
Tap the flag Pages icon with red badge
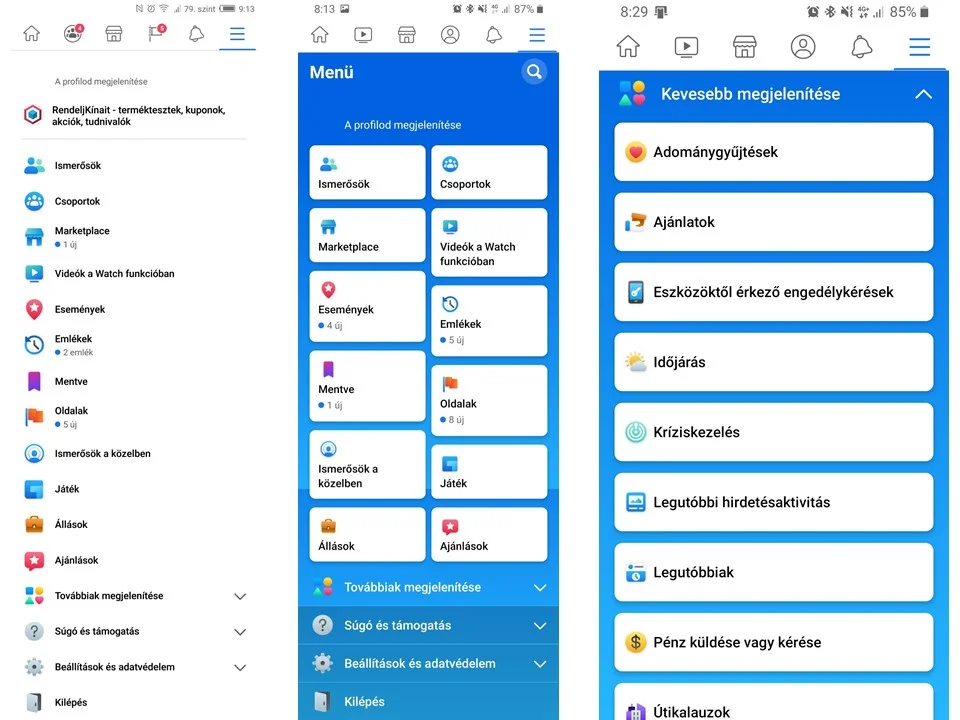[x=156, y=33]
